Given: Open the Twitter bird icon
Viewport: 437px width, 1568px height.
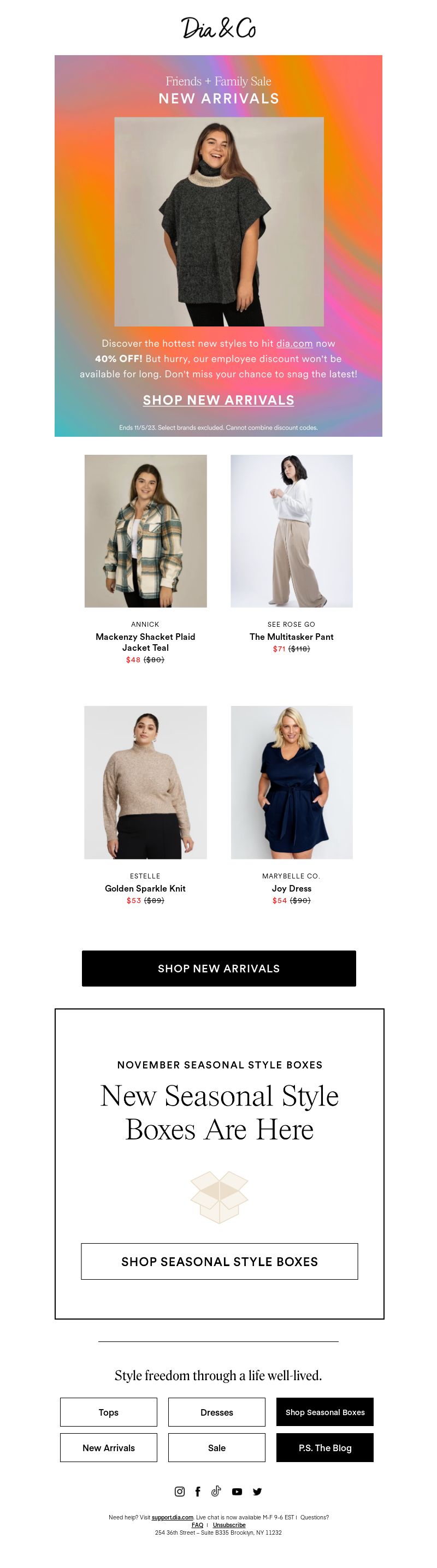Looking at the screenshot, I should point(257,1492).
